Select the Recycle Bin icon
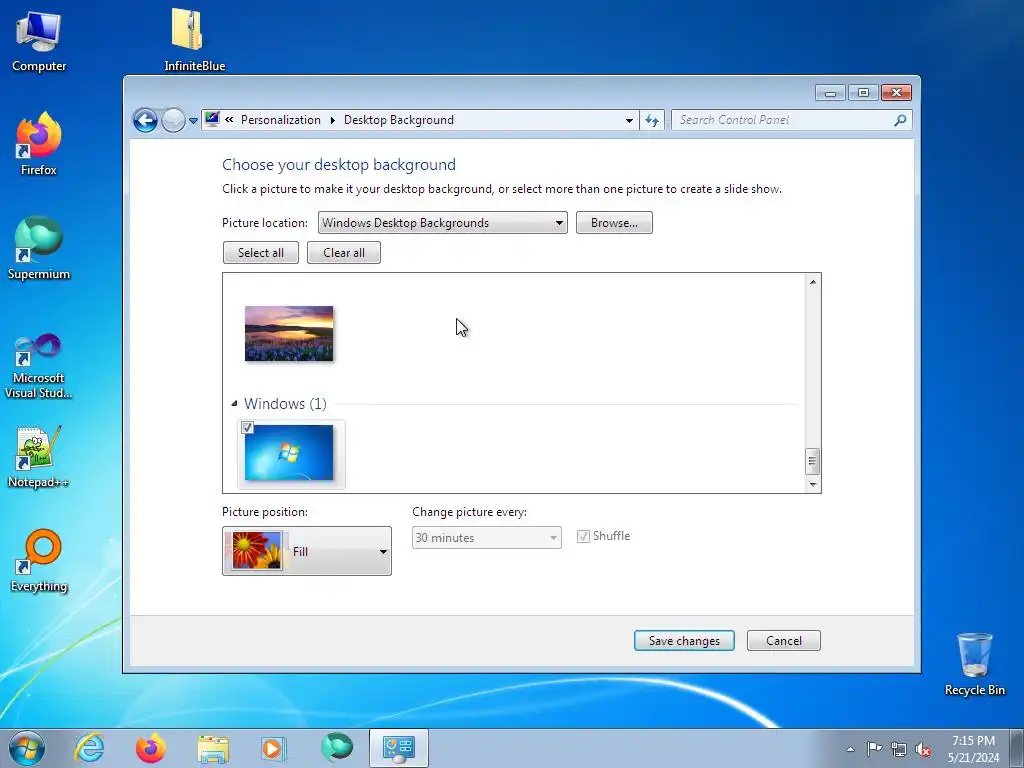Viewport: 1024px width, 768px height. (x=974, y=664)
